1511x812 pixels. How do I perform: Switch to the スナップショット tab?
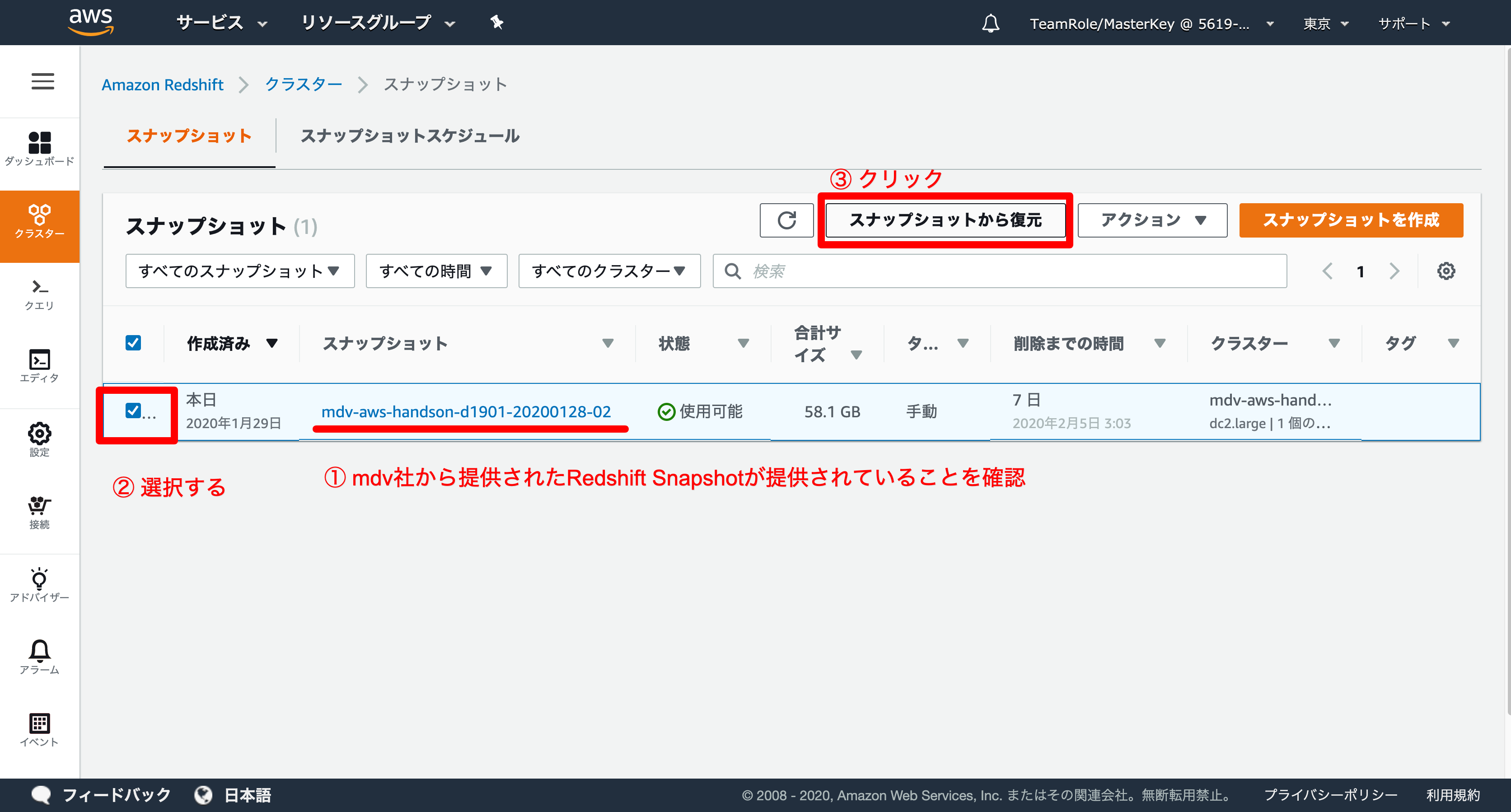[189, 136]
